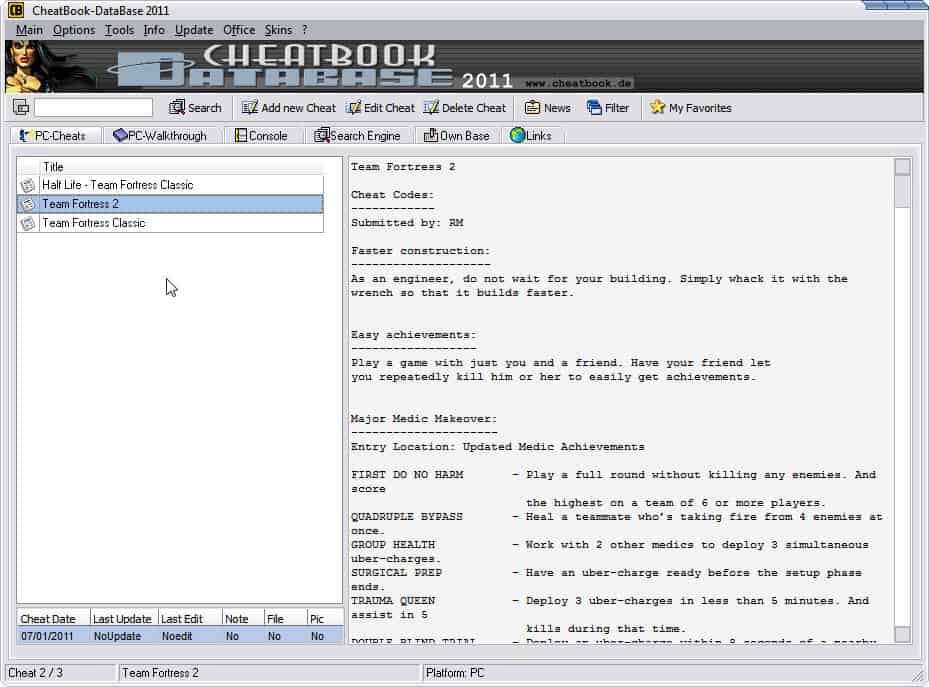Focus the search text field
The width and height of the screenshot is (929, 687).
point(94,107)
